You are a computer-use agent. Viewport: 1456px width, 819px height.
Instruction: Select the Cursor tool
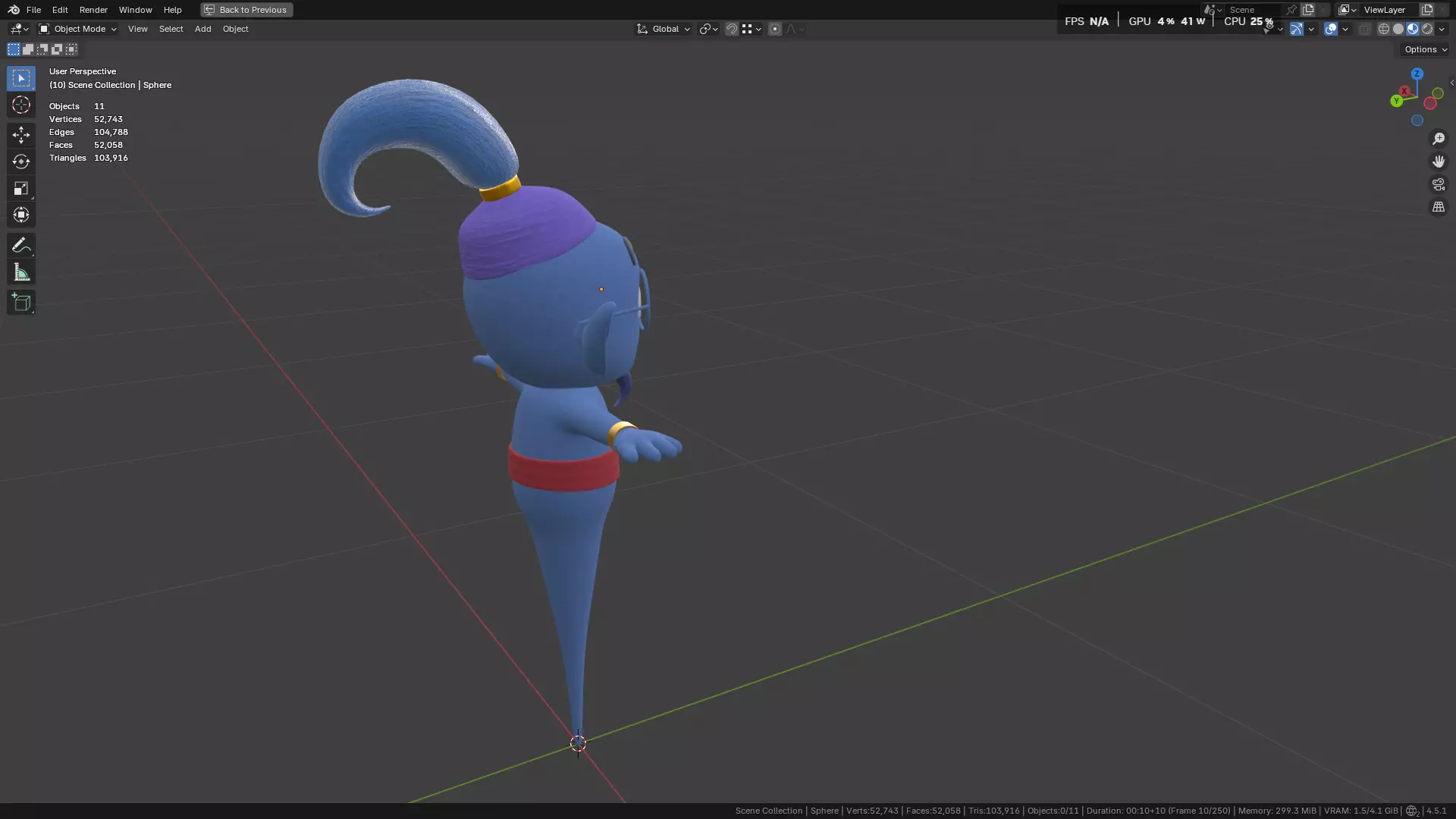pos(21,105)
